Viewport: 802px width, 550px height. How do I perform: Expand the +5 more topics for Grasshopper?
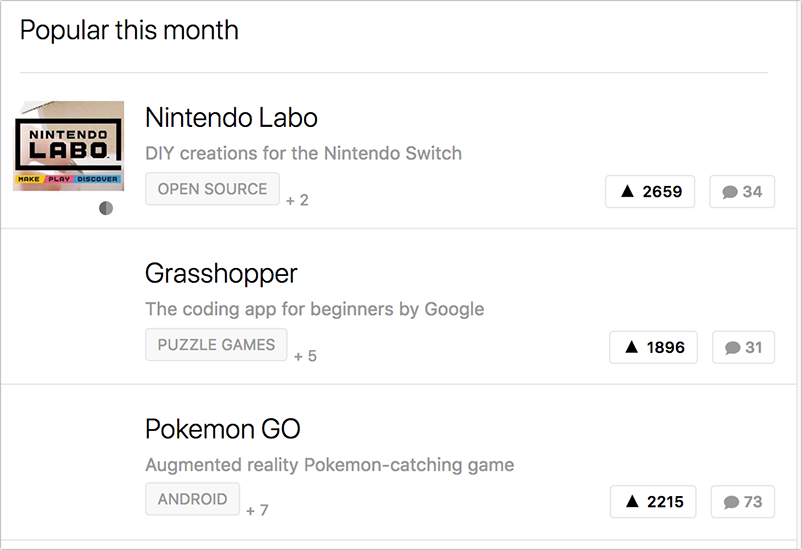coord(305,355)
